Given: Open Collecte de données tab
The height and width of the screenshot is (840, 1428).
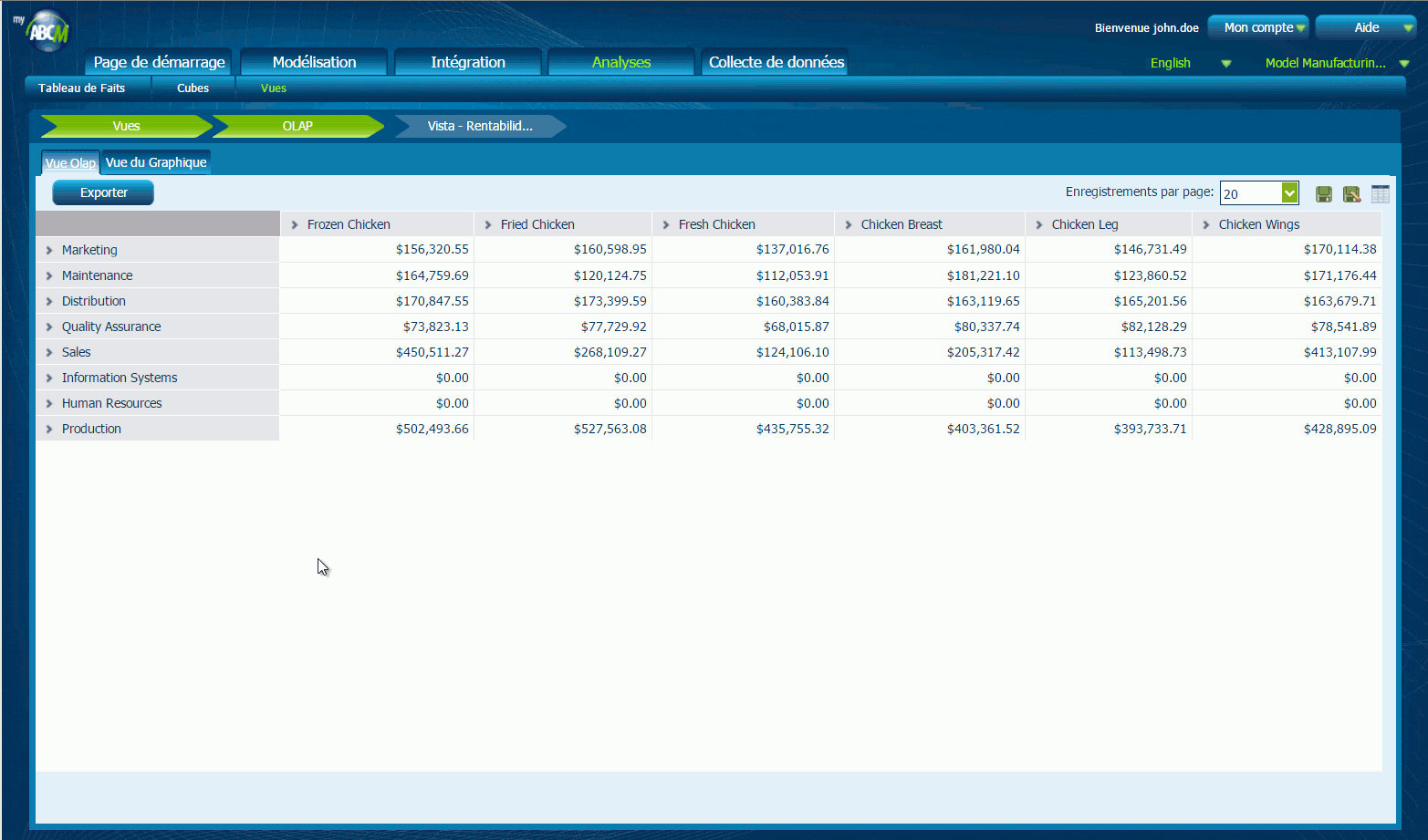Looking at the screenshot, I should click(776, 62).
